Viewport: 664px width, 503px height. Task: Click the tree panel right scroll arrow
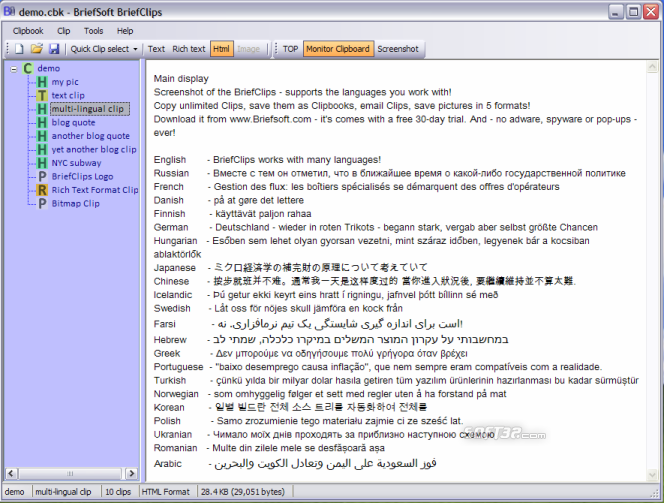[x=132, y=473]
